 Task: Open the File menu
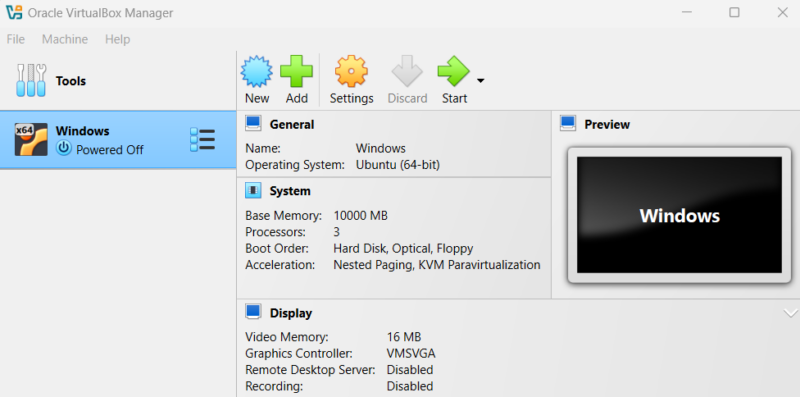(15, 39)
